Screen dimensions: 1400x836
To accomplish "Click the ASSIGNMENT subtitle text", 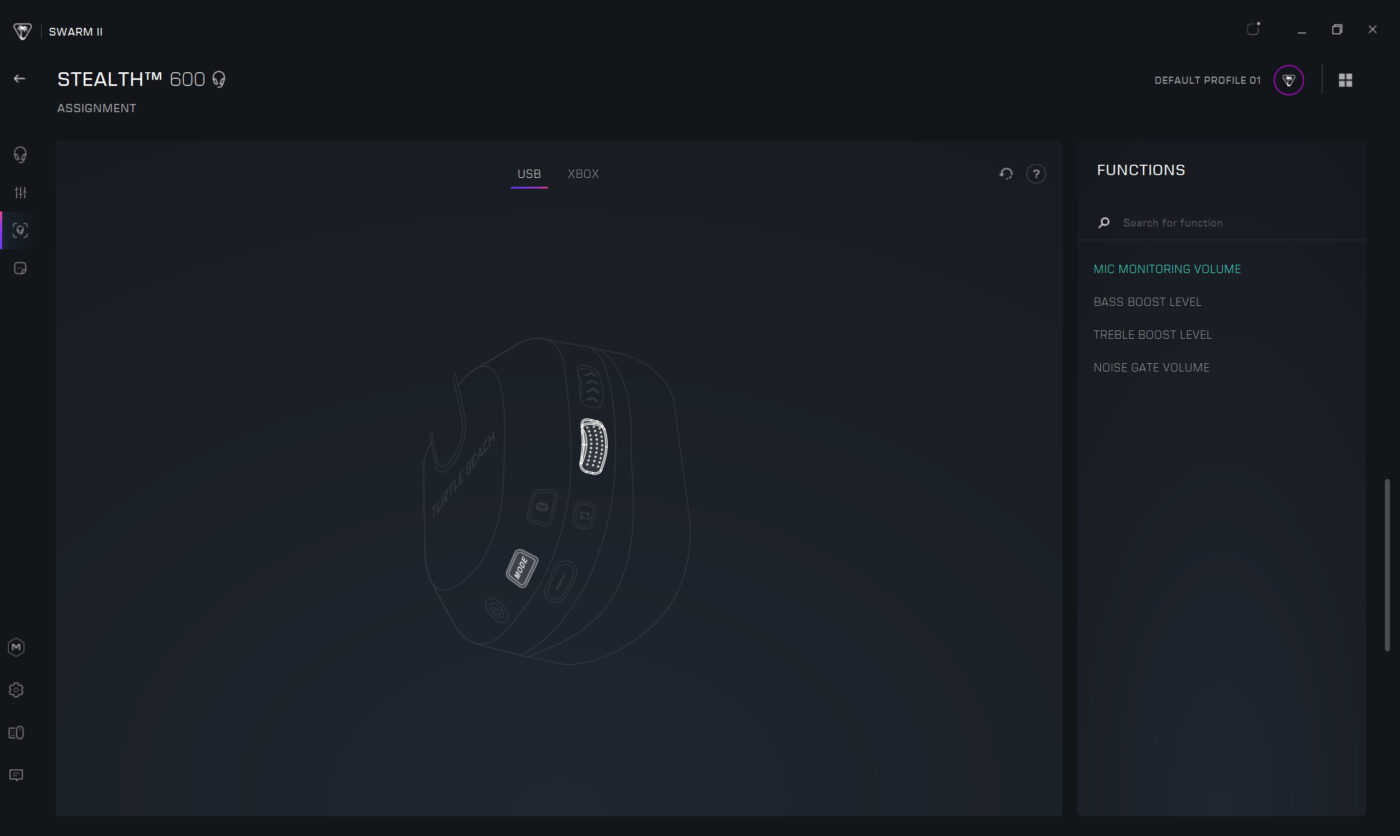I will click(97, 108).
